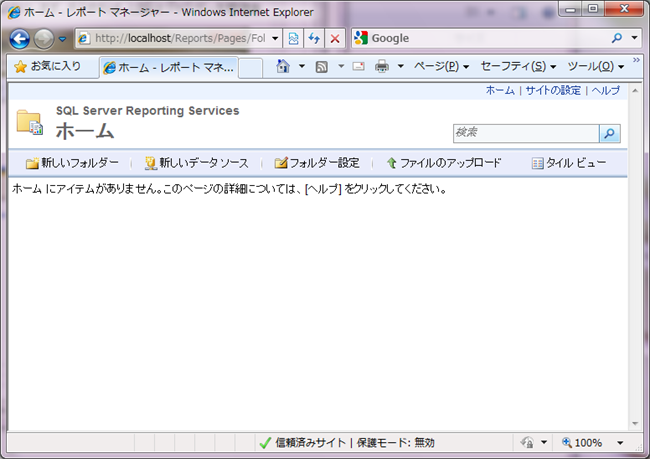Open the お気に入り favorites button

tap(48, 66)
